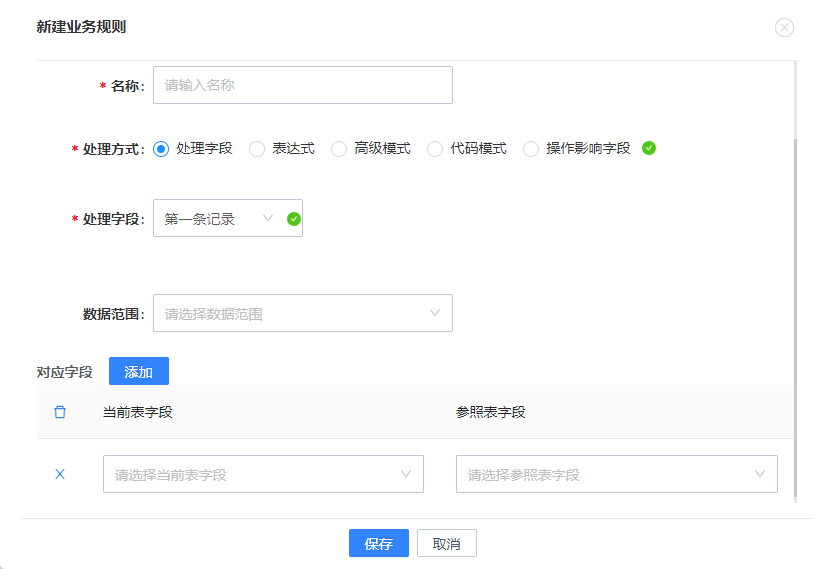Click the 参照表字段 column header
Viewport: 826px width, 569px height.
tap(490, 412)
